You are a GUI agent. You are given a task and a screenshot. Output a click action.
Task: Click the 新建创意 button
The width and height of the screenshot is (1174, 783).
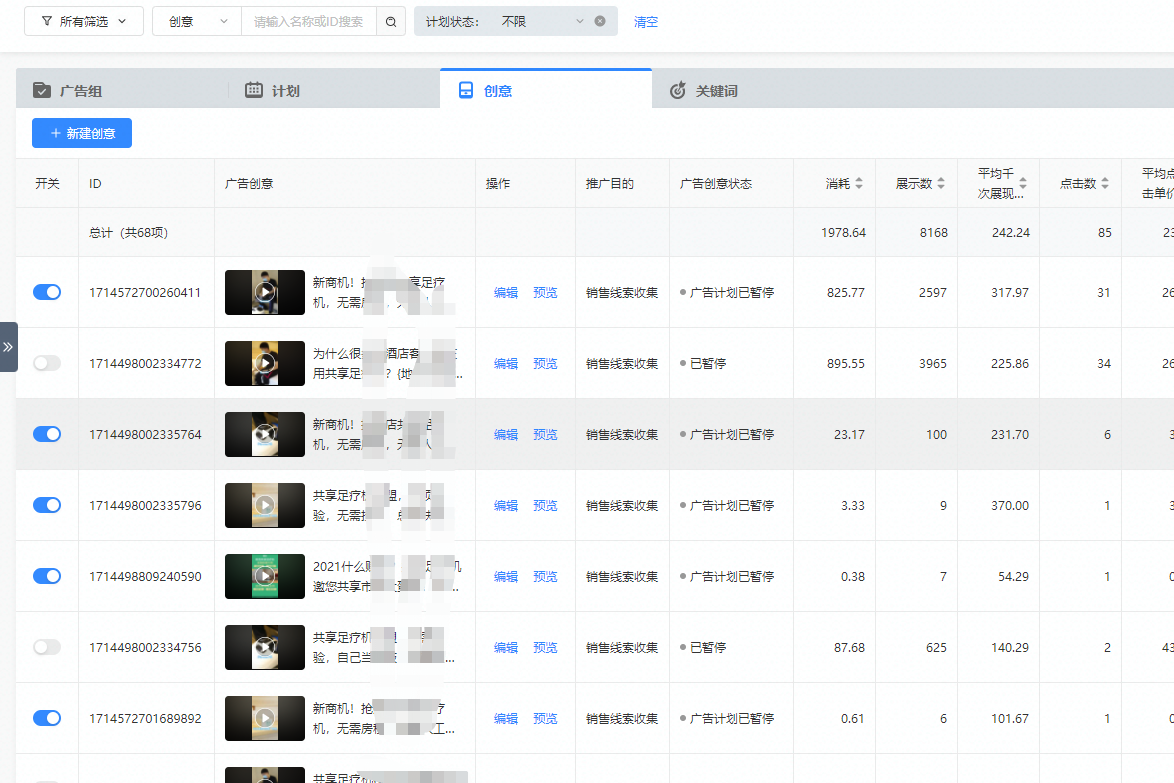[x=82, y=133]
